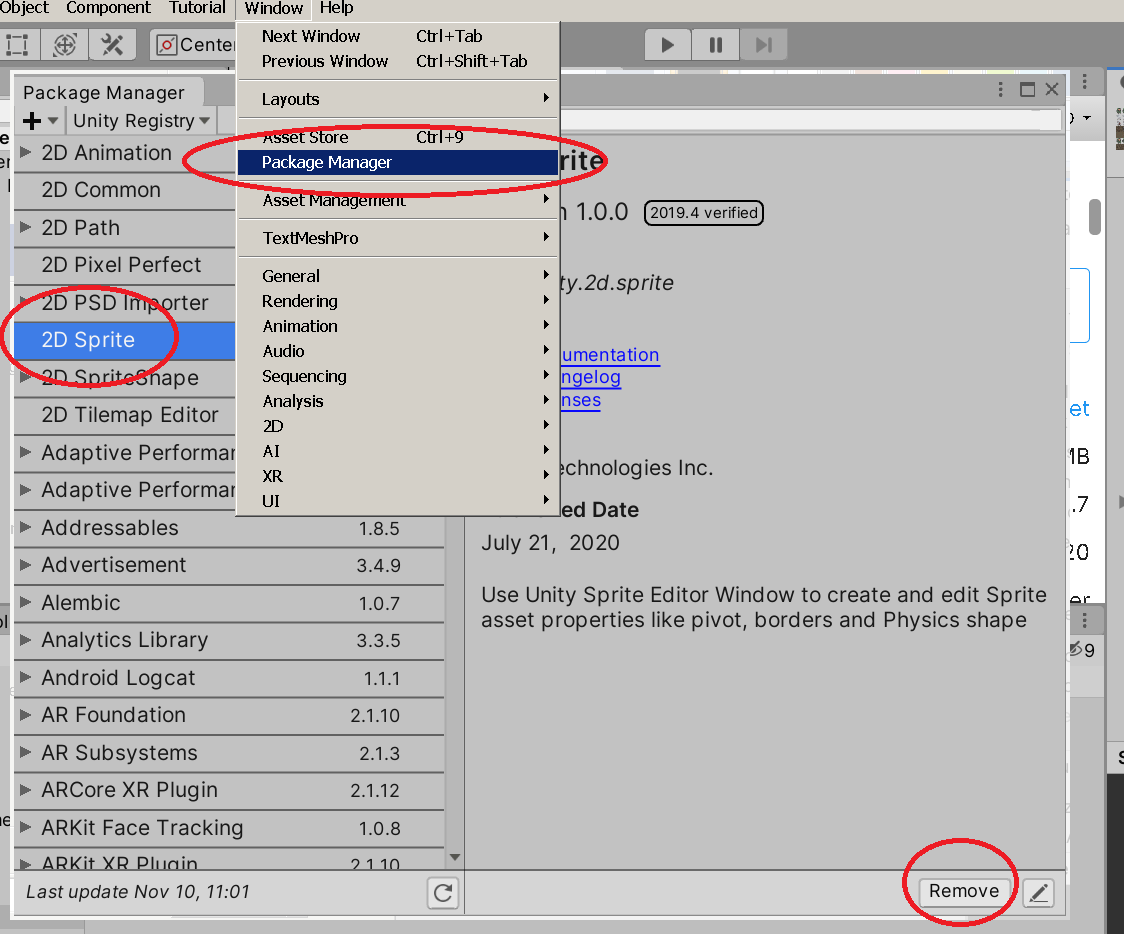
Task: Select the Transform tool icon in toolbar
Action: tap(65, 45)
